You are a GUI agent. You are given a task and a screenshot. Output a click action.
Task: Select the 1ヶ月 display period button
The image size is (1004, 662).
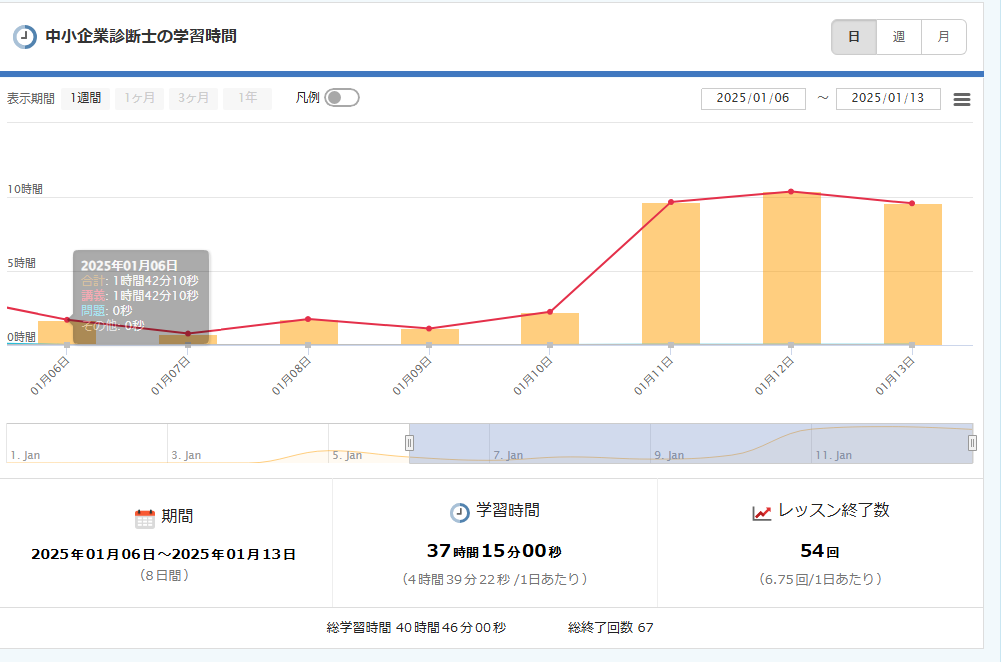[x=140, y=98]
